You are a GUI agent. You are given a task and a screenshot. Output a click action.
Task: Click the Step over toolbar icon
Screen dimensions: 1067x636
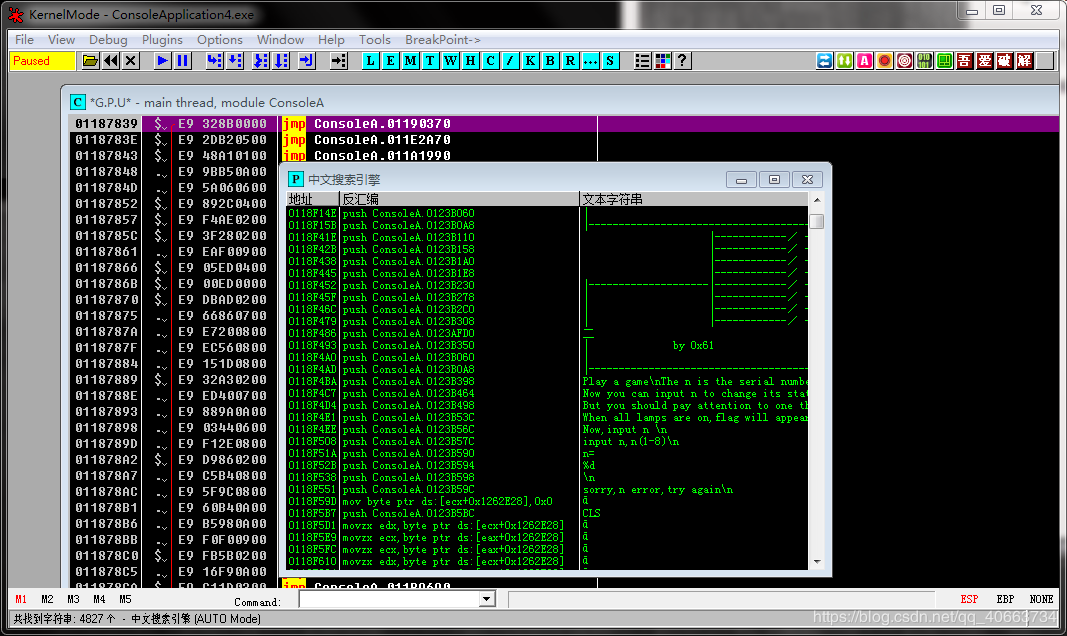pyautogui.click(x=235, y=61)
